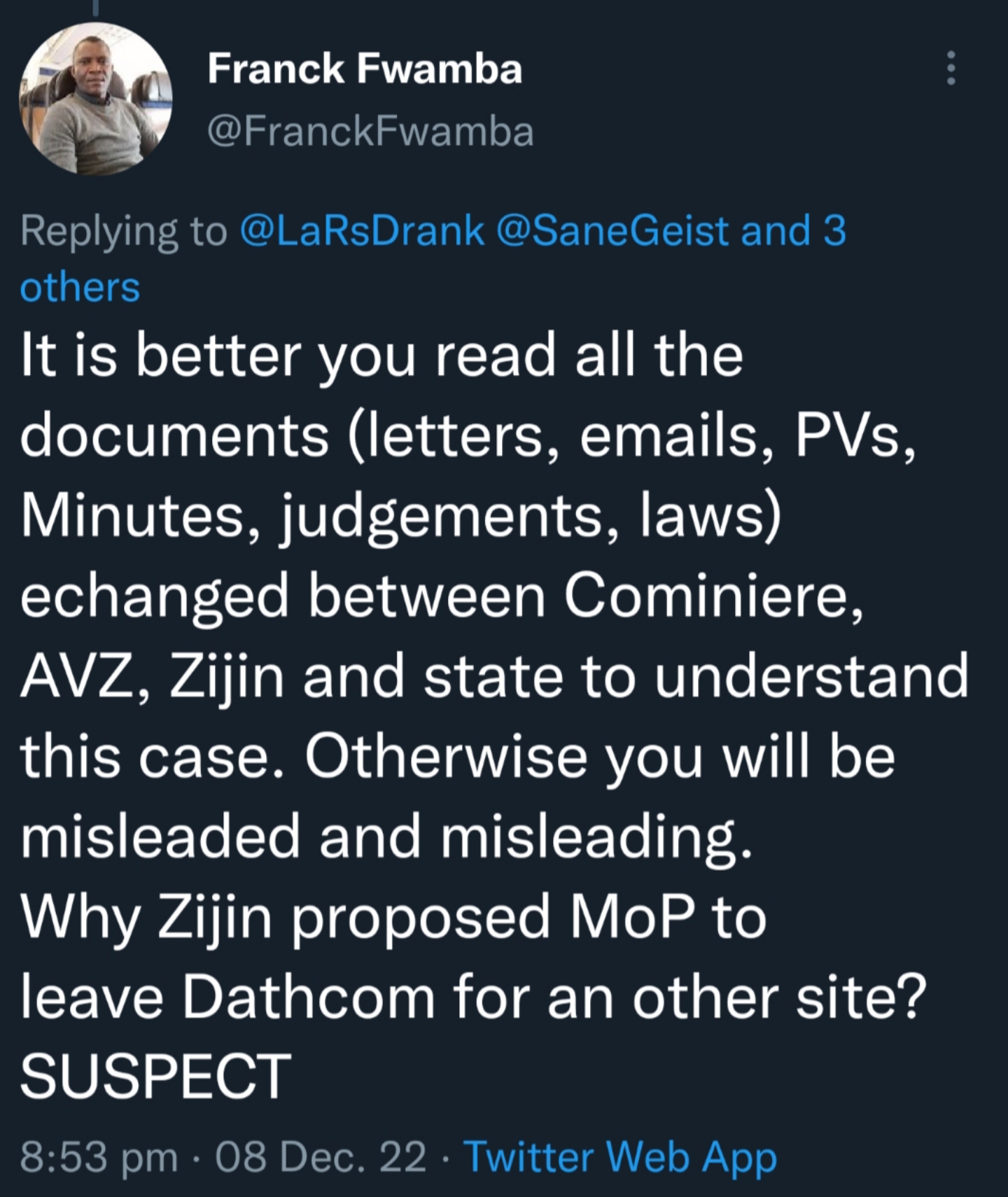Click "and 3" in the reply recipients
Viewport: 1008px width, 1197px height.
coord(793,231)
